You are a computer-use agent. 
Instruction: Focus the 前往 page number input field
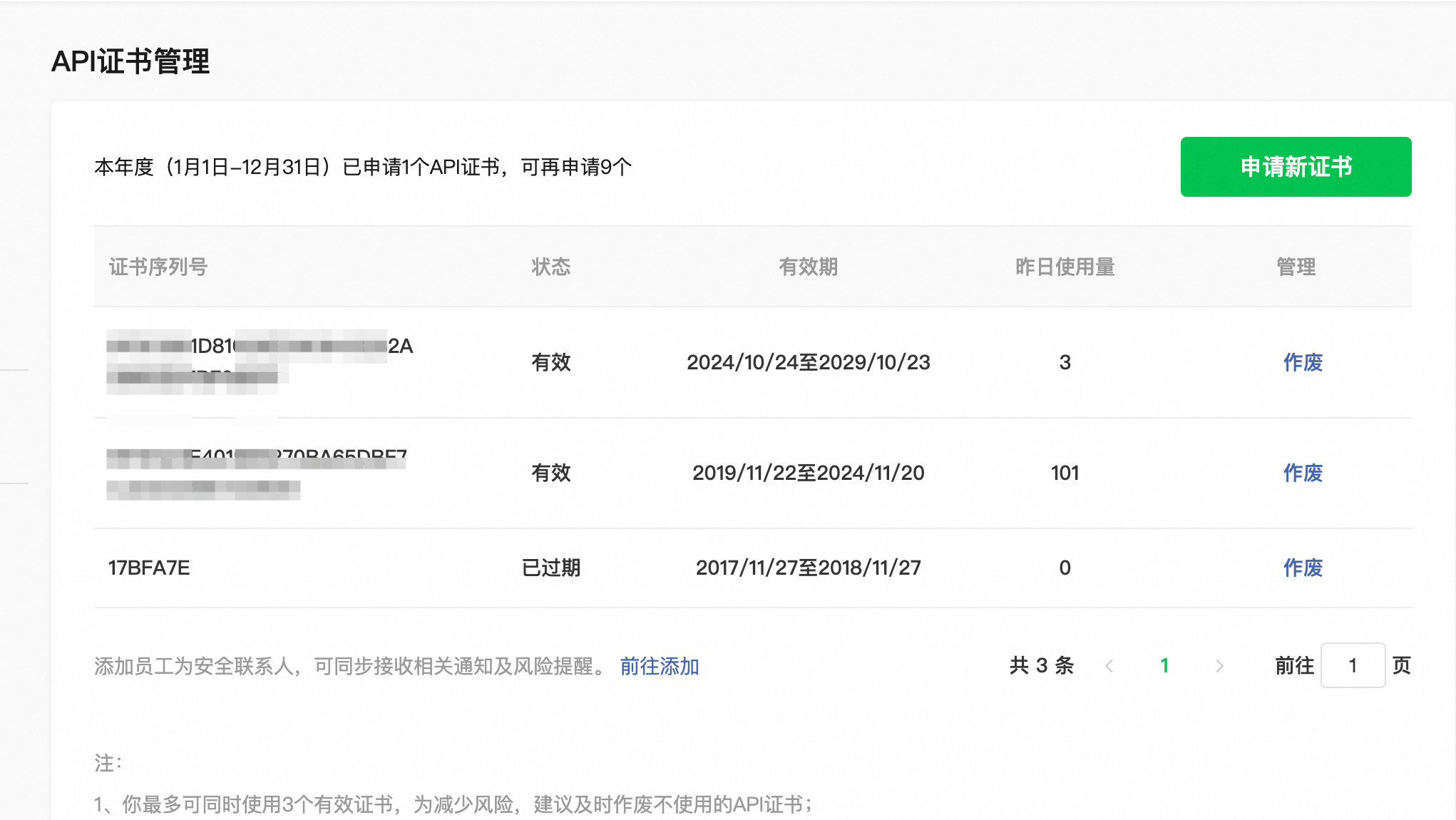(x=1352, y=666)
